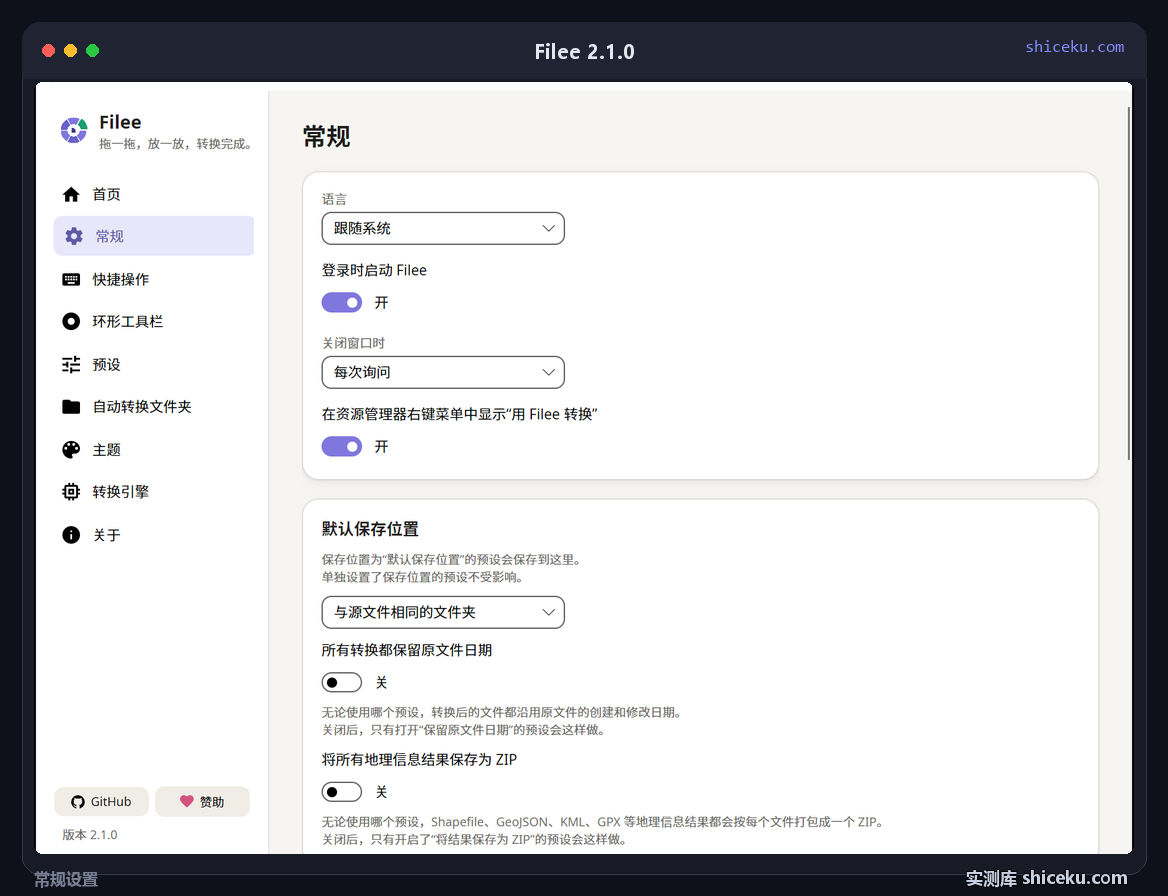Select the 常规 sidebar item
The image size is (1168, 896).
click(153, 236)
